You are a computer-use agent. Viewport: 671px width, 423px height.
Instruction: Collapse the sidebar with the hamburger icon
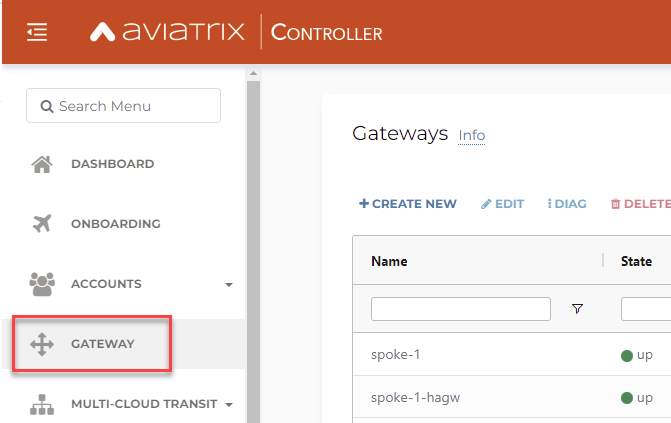37,32
